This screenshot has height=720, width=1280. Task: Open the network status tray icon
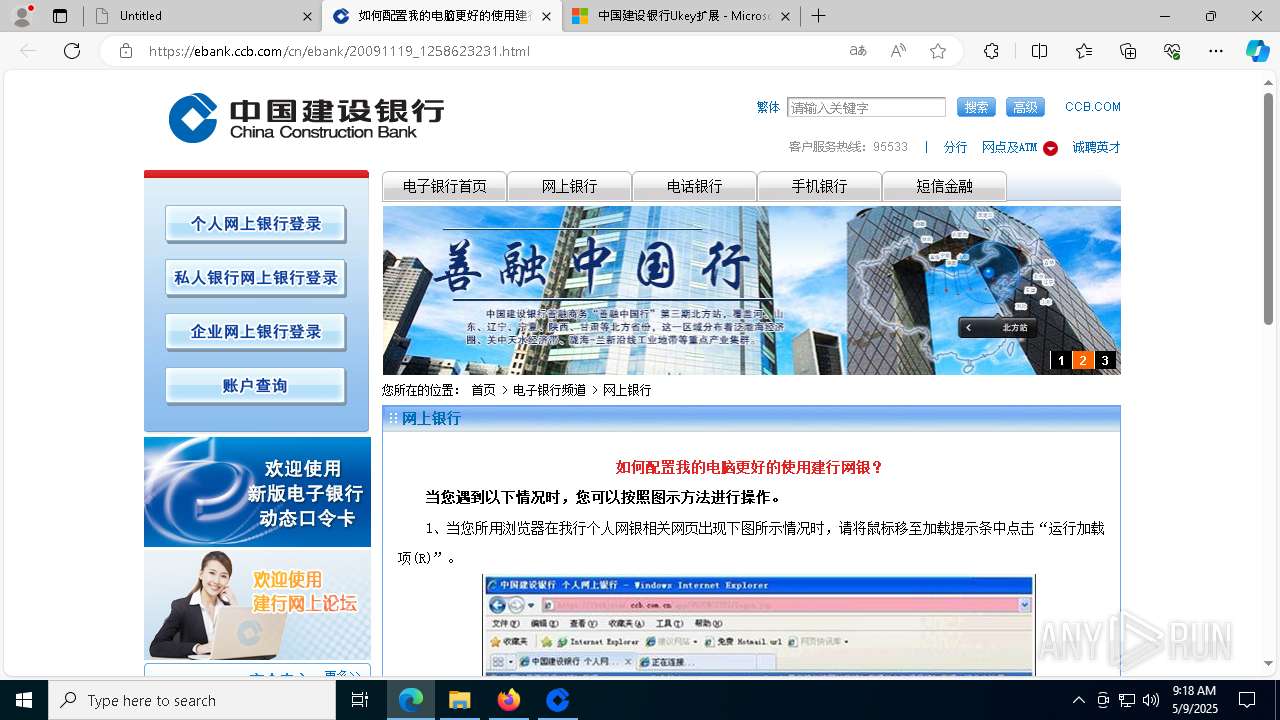click(1127, 700)
